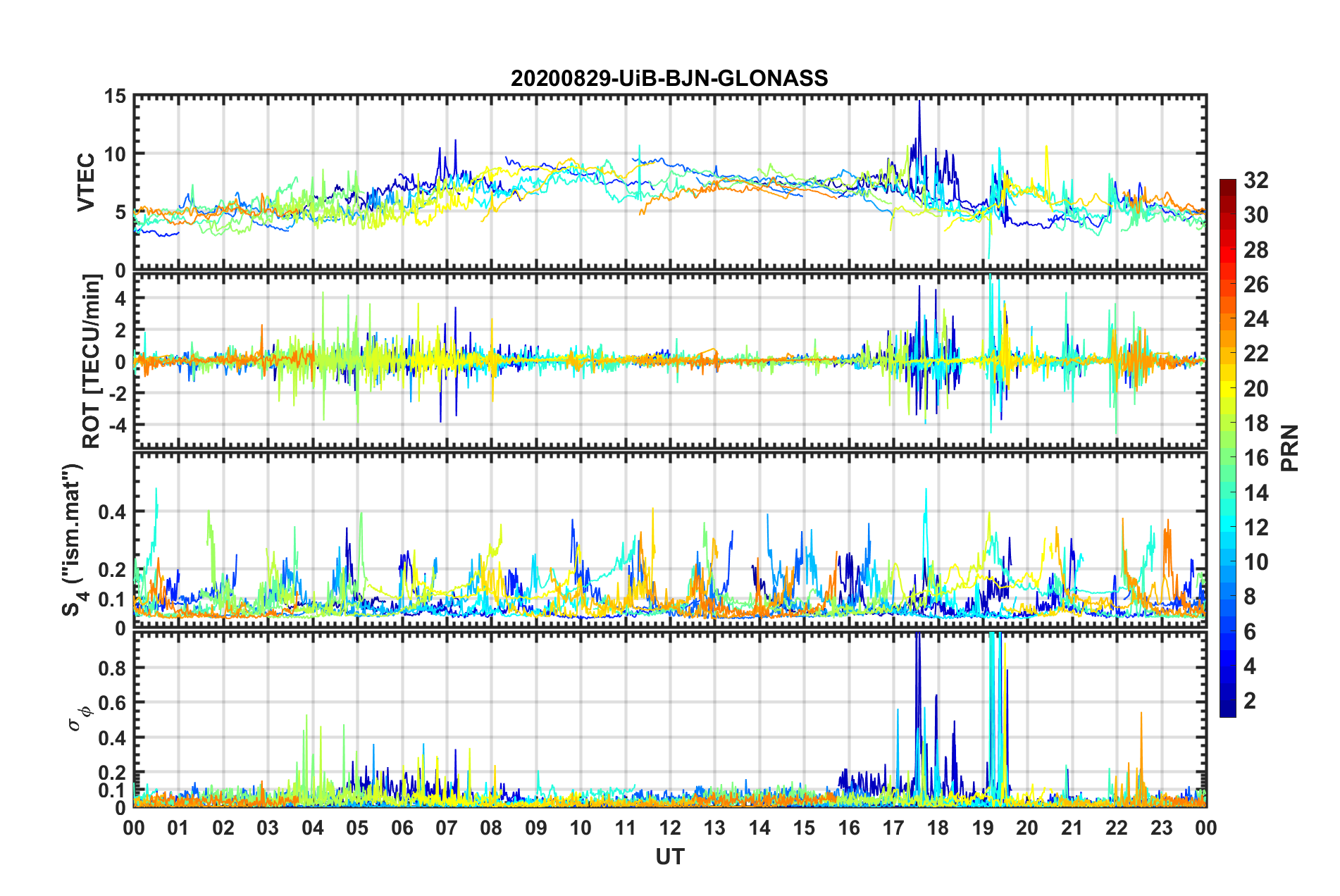The width and height of the screenshot is (1340, 896).
Task: Click the colorbar tick value 18
Action: pos(1255,423)
